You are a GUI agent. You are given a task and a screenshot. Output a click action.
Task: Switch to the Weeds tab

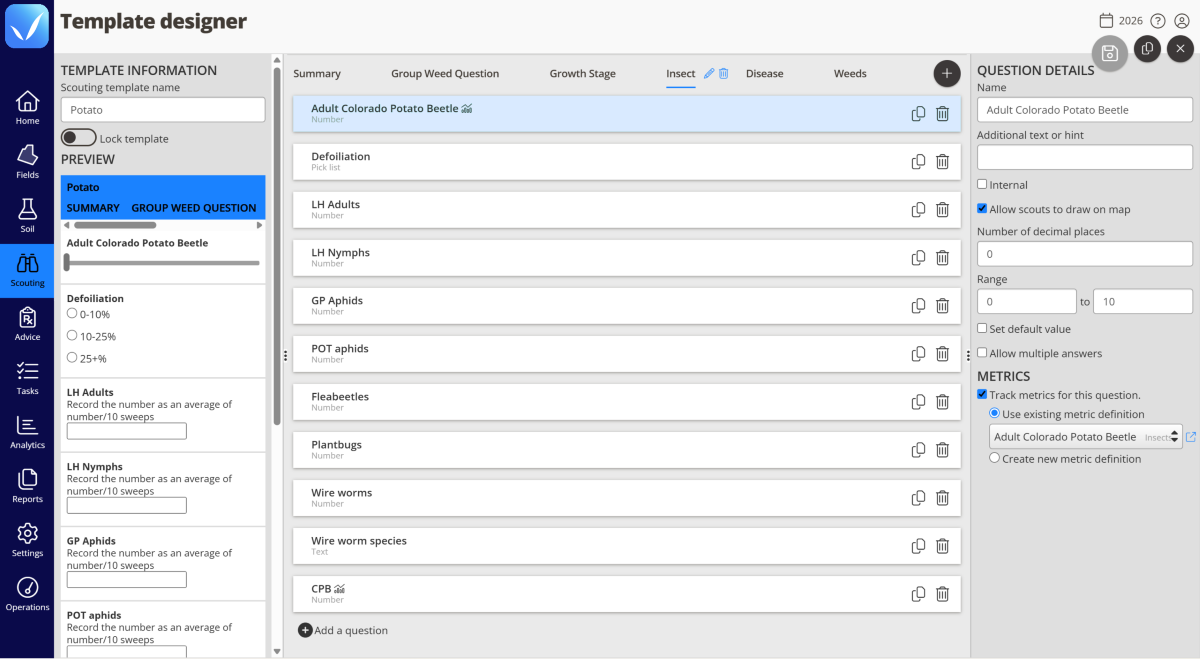pos(850,74)
